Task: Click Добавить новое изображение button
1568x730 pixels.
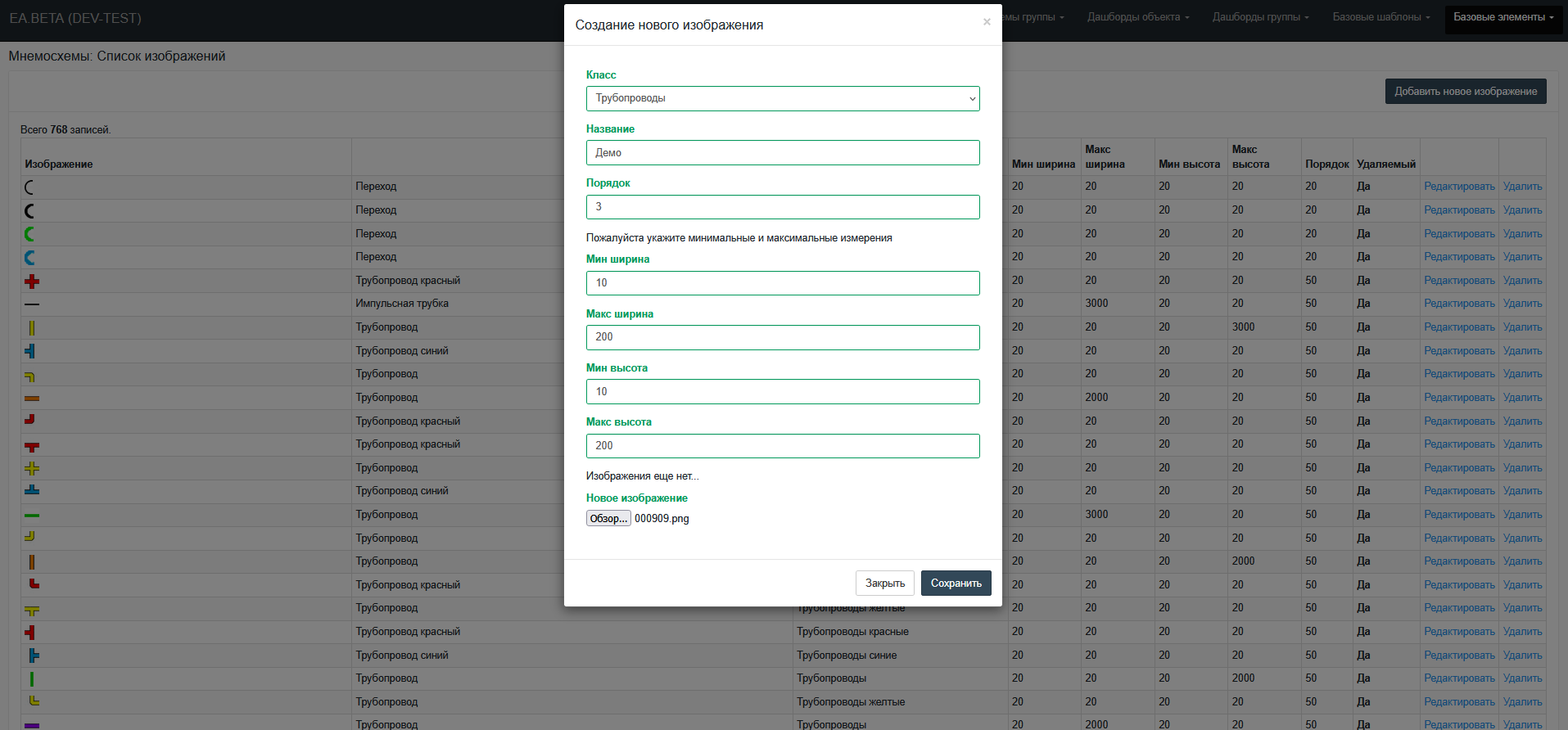Action: (x=1466, y=92)
